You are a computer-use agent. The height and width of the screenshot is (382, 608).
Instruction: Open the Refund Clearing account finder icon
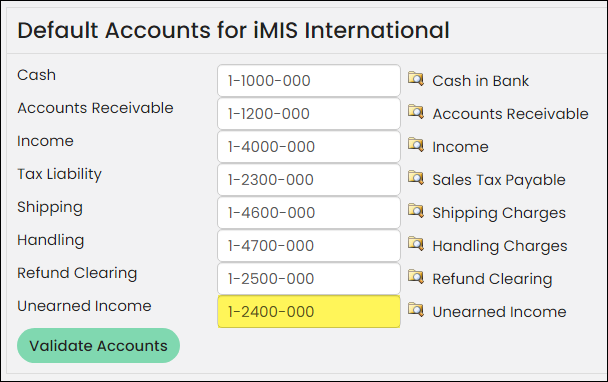point(416,277)
